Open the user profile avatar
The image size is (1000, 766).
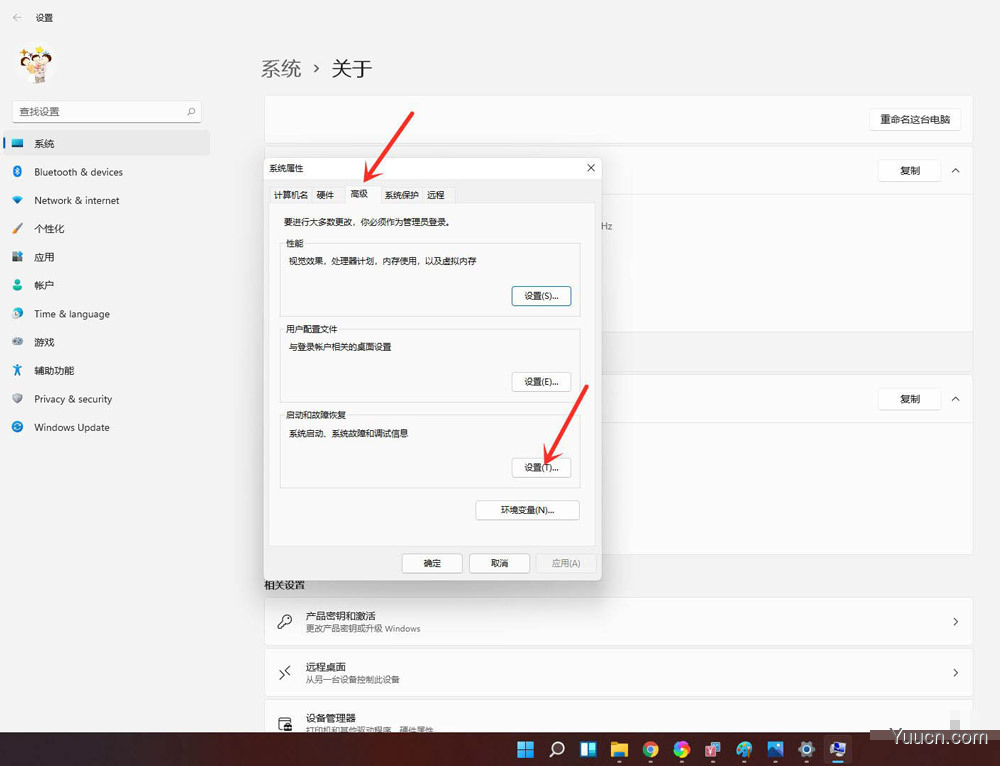[36, 64]
